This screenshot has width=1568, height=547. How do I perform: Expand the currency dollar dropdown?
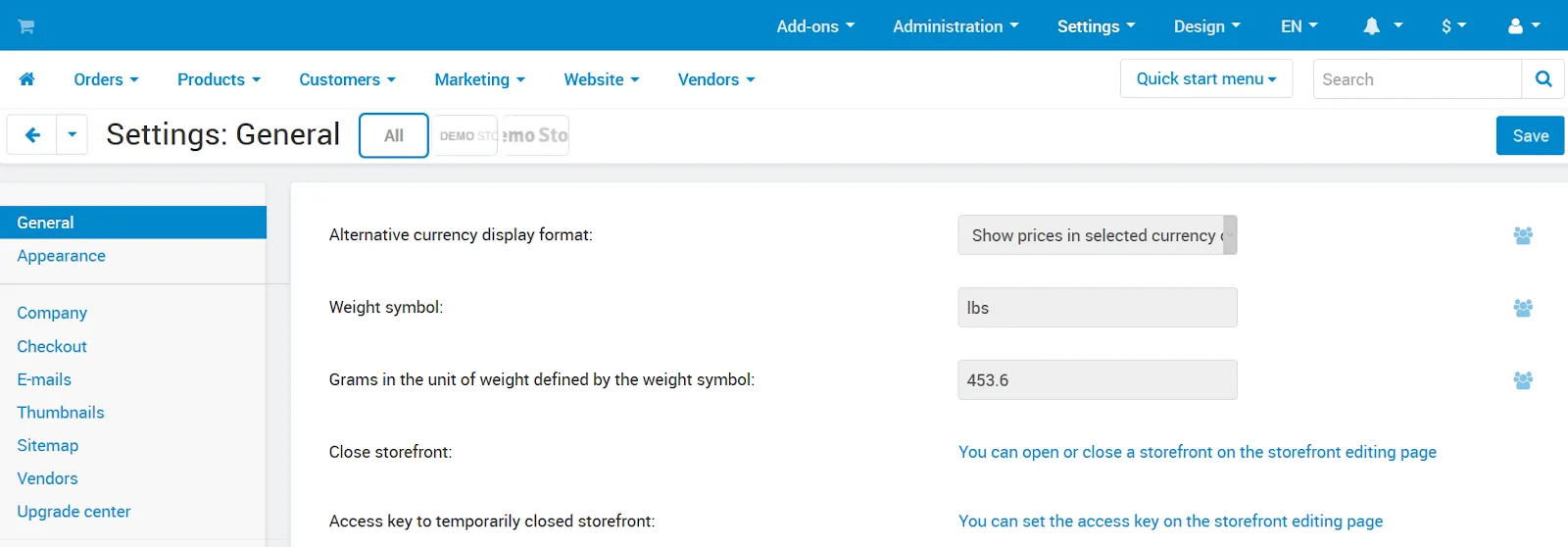point(1453,26)
